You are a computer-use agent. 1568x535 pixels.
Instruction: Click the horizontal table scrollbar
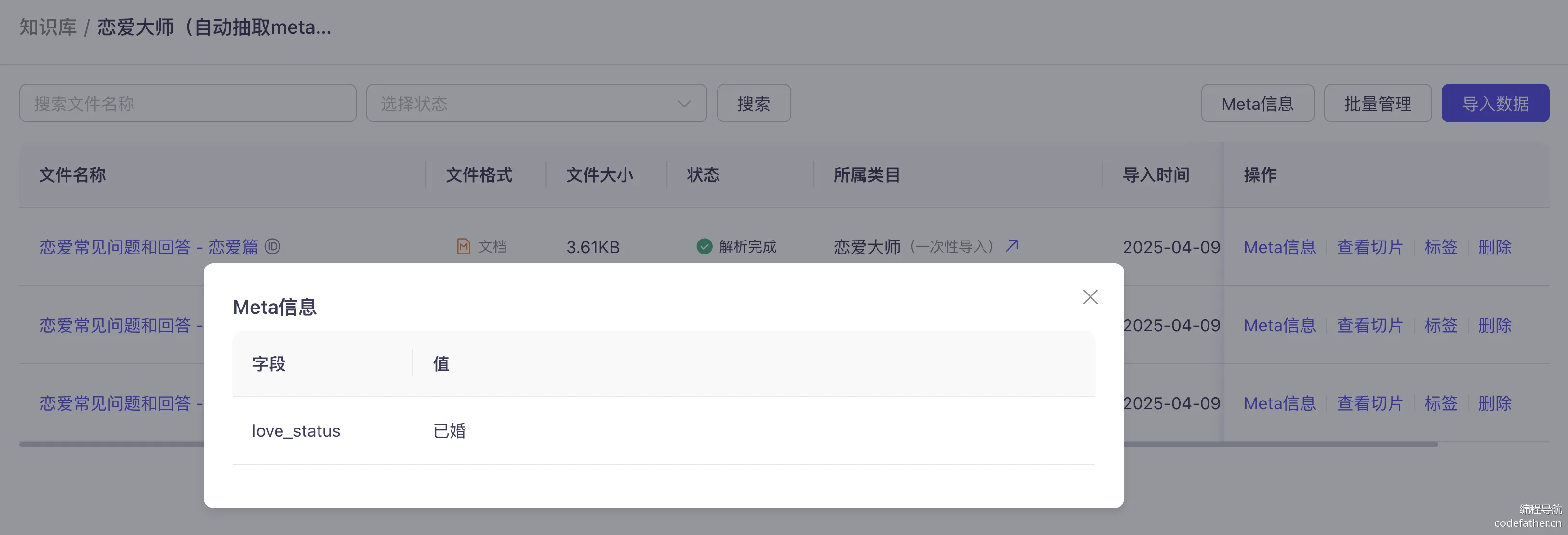[1278, 444]
